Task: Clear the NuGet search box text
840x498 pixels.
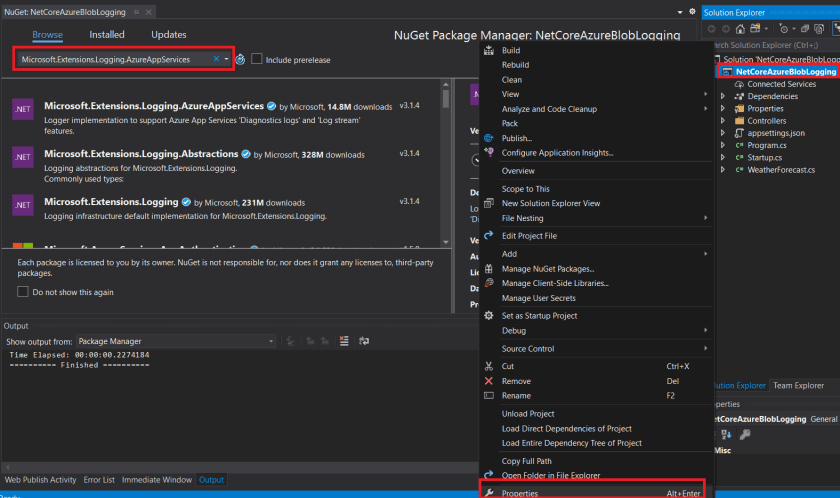Action: point(216,60)
